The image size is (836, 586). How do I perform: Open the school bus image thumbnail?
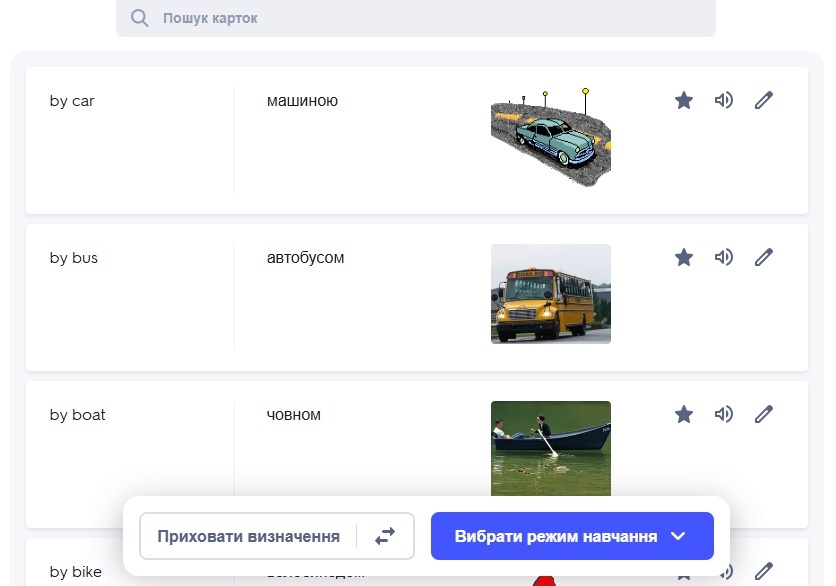click(550, 293)
